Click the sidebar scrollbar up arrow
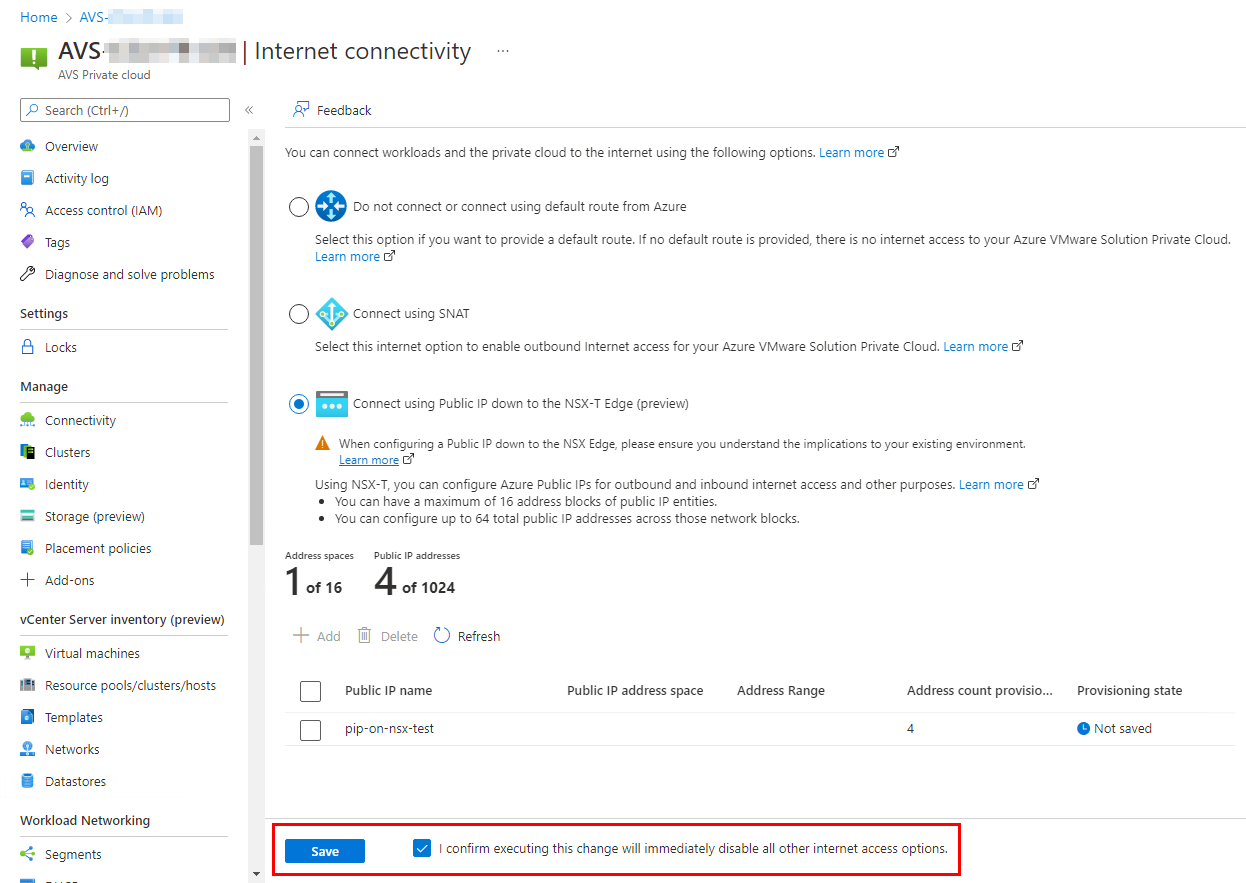Image resolution: width=1246 pixels, height=883 pixels. click(x=256, y=137)
